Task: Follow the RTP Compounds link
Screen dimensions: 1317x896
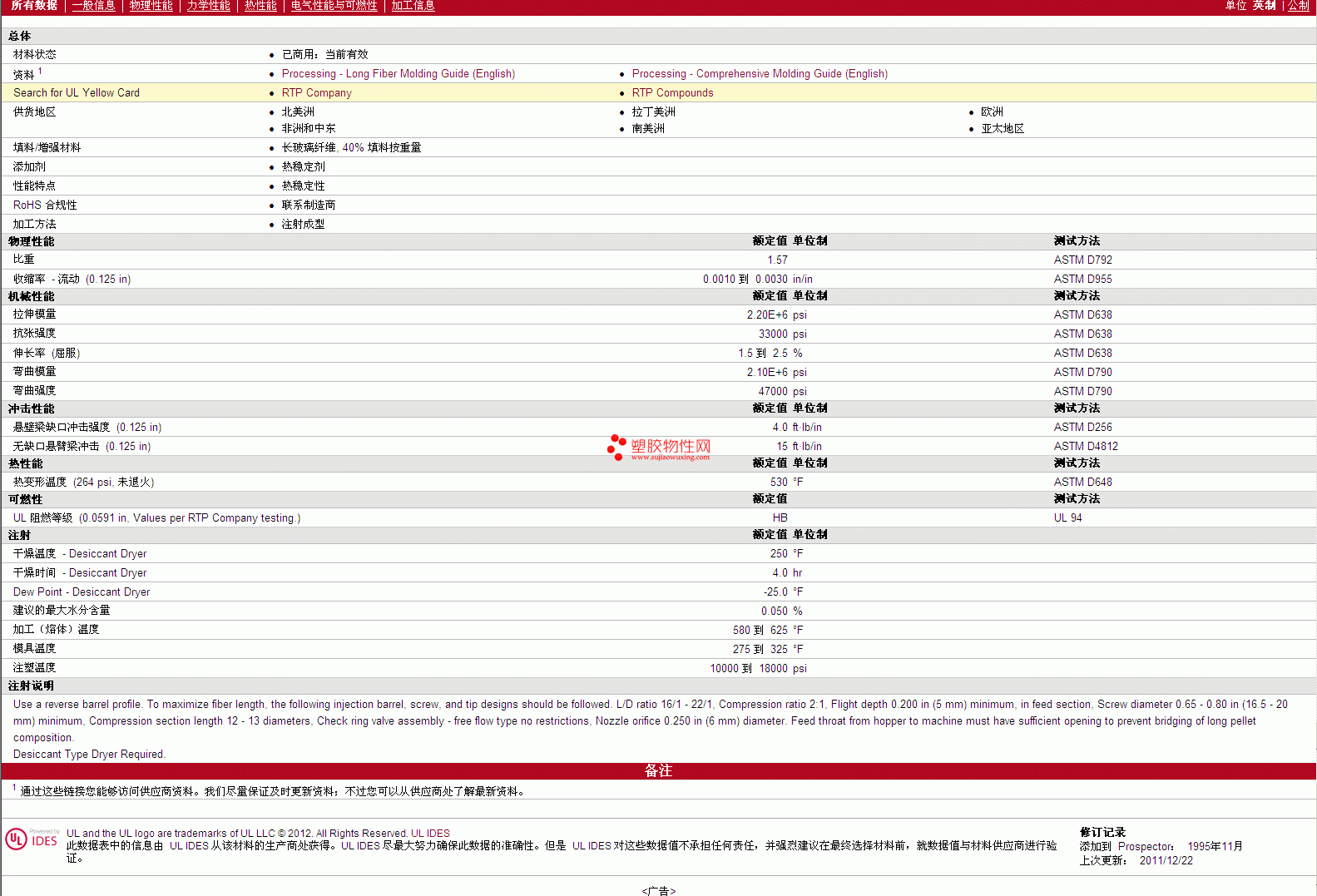Action: pos(673,93)
